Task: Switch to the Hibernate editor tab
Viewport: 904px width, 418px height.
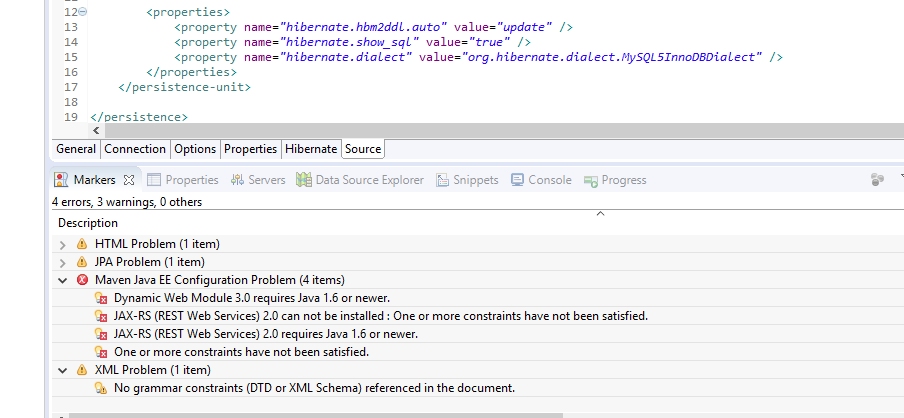Action: tap(311, 149)
